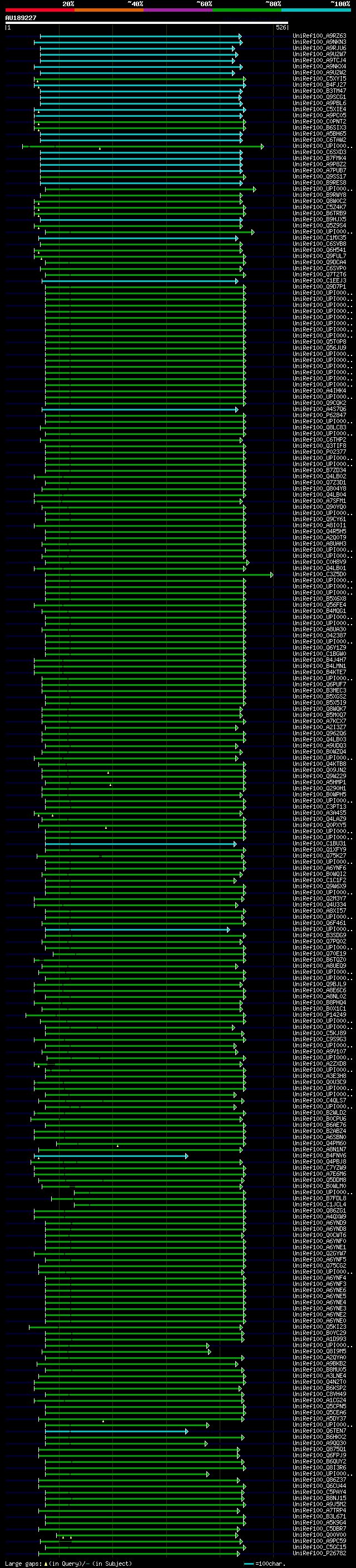This screenshot has height=1568, width=356.
Task: Click the cyan alignment bar for UniRef100_A9RZ63
Action: point(141,37)
